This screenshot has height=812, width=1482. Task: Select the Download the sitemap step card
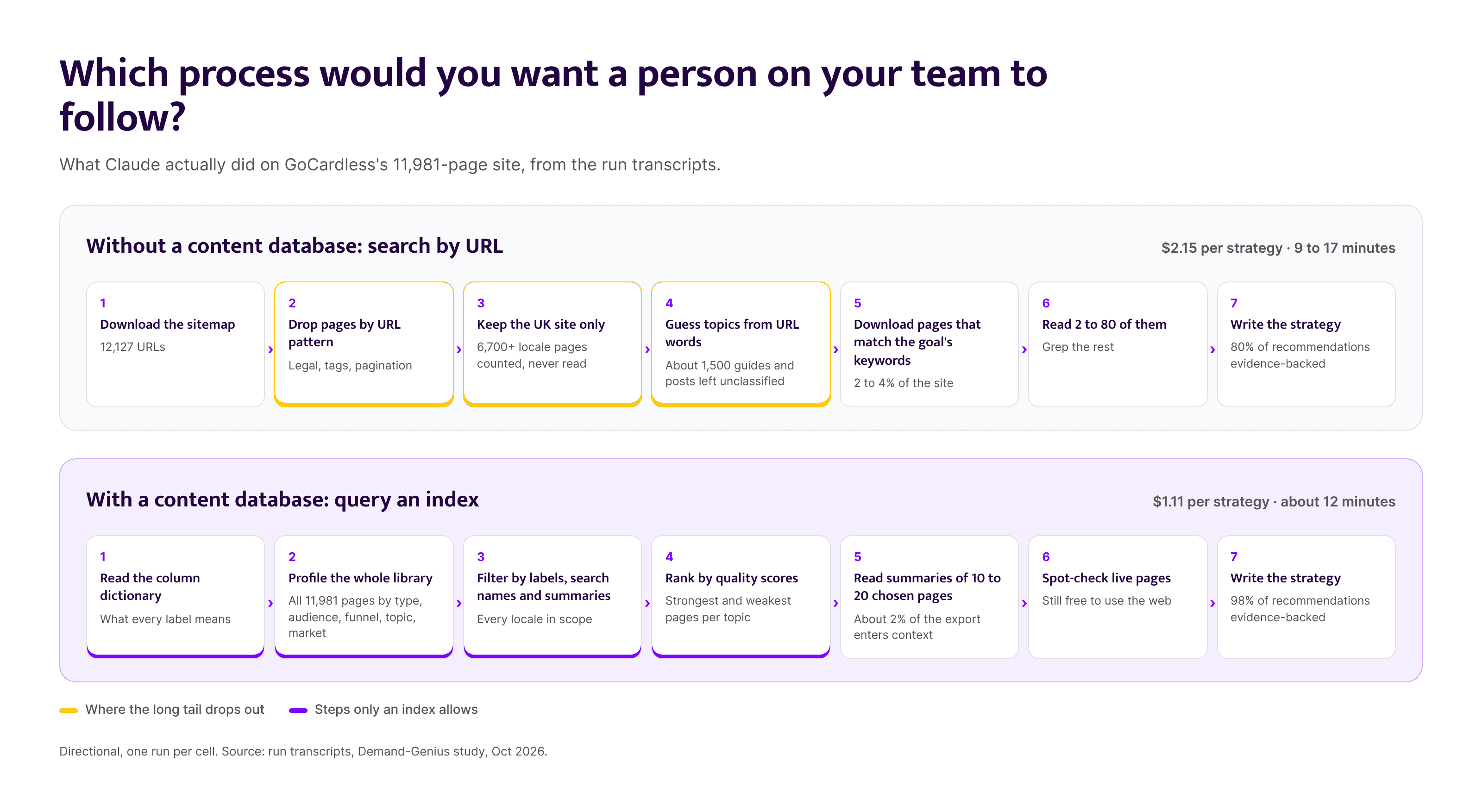coord(176,344)
